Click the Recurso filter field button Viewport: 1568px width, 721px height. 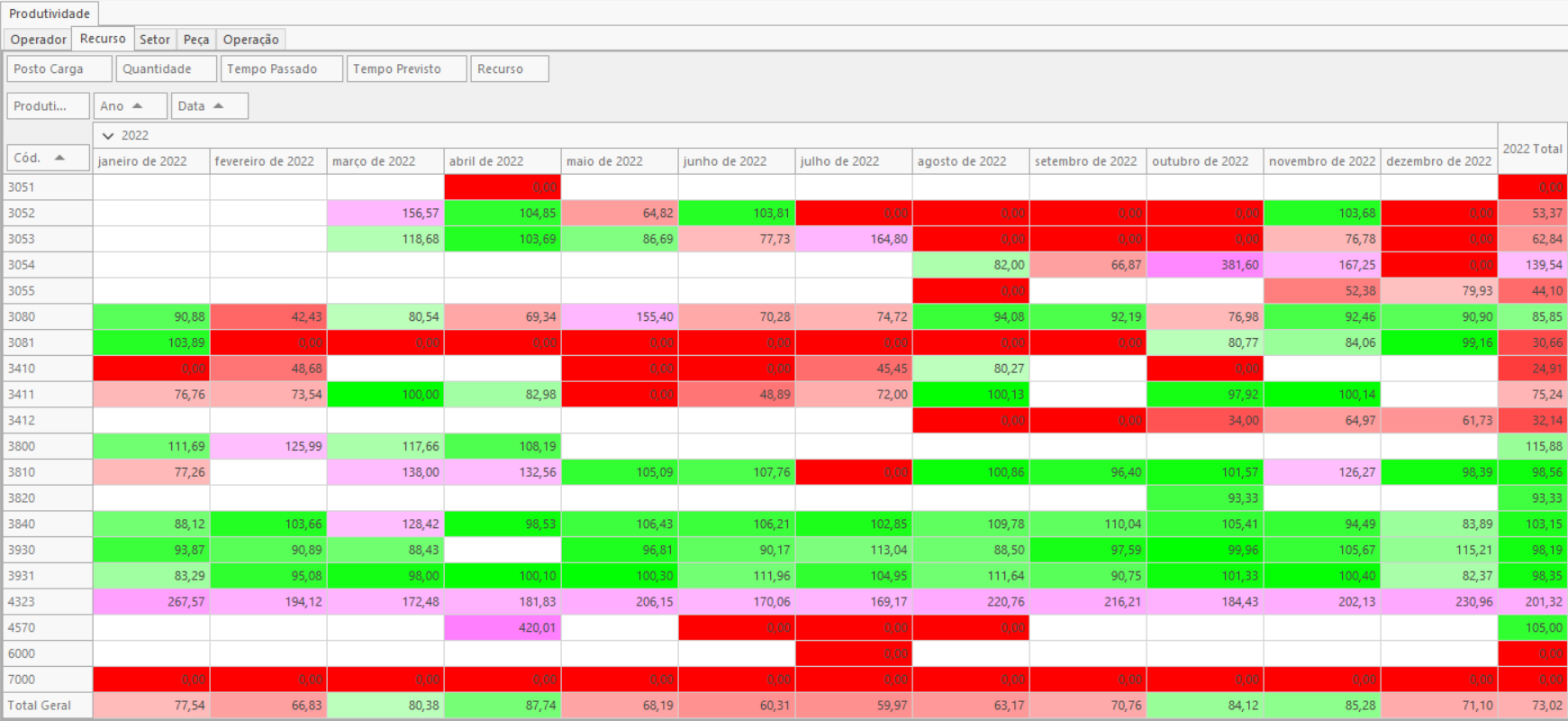(x=509, y=69)
